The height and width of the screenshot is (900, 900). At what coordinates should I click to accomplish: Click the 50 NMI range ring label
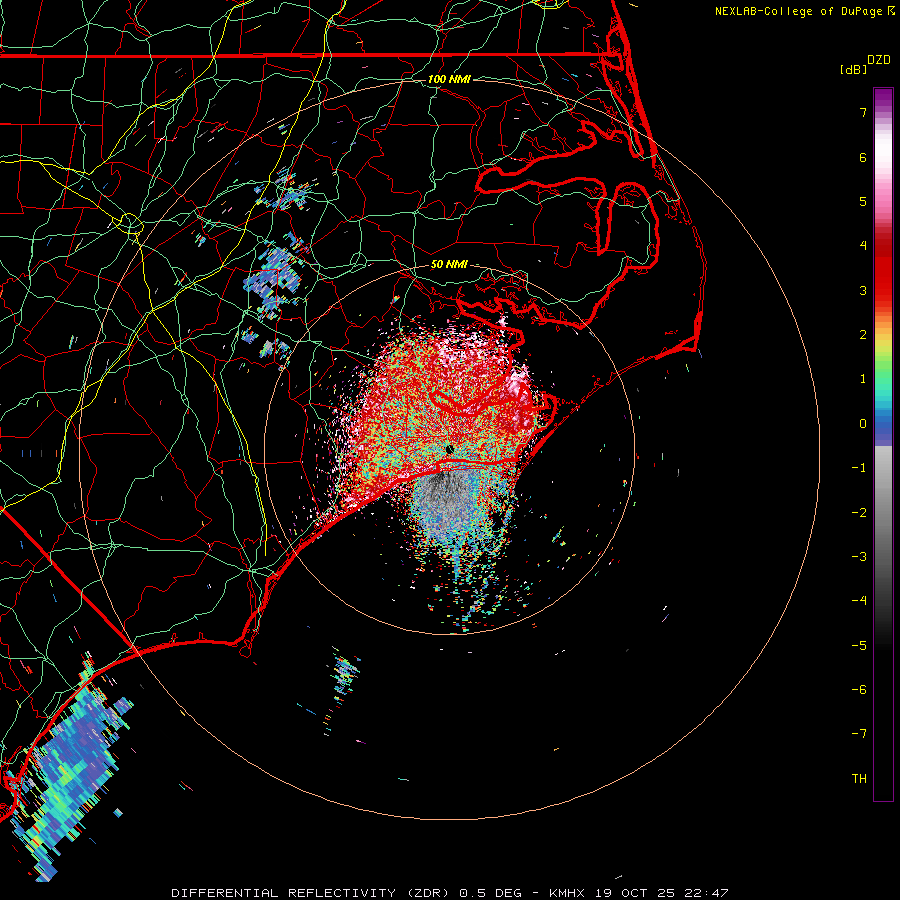point(449,265)
